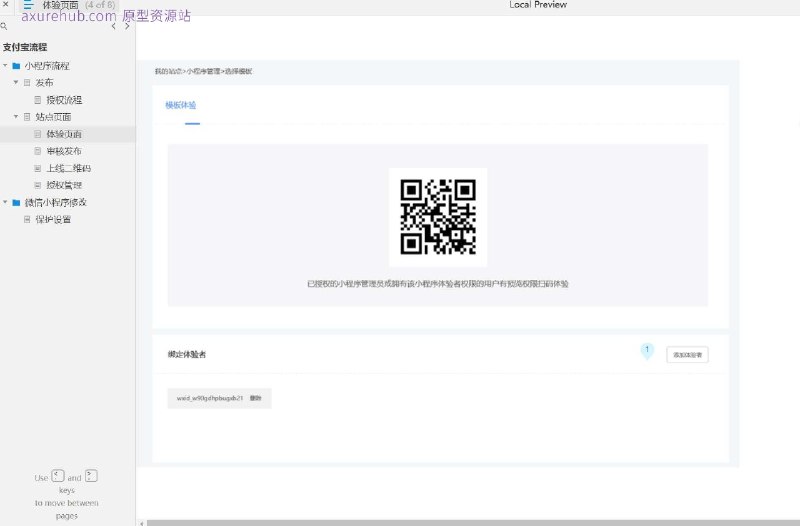Click the note marker numbered 1
Image resolution: width=800 pixels, height=526 pixels.
647,351
